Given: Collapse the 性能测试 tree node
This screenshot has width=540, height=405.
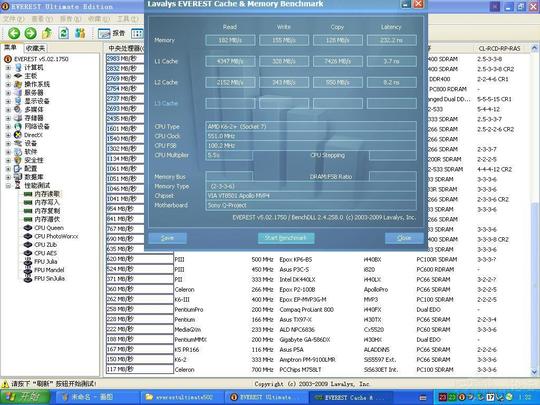Looking at the screenshot, I should [x=8, y=186].
